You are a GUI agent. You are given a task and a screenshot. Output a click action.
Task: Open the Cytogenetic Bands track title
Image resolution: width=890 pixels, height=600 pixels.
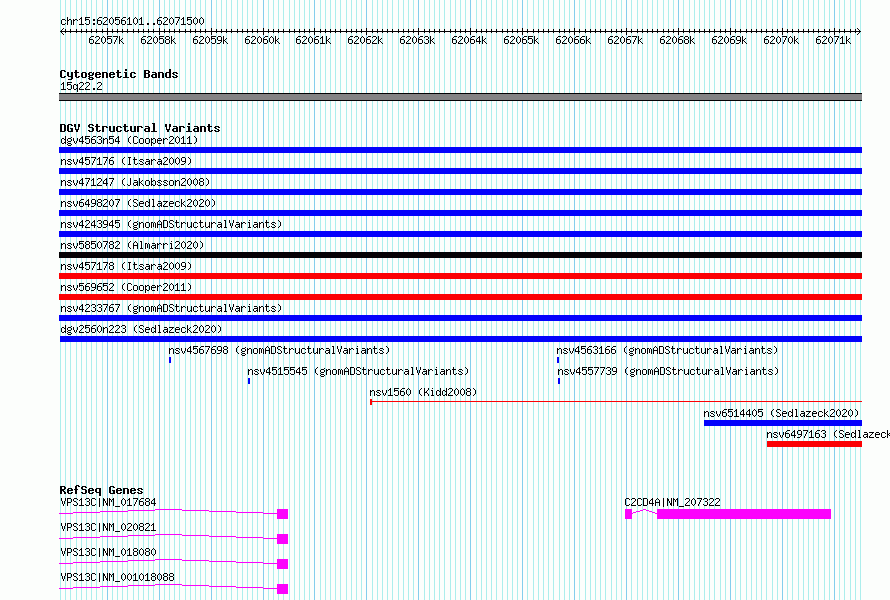(119, 74)
